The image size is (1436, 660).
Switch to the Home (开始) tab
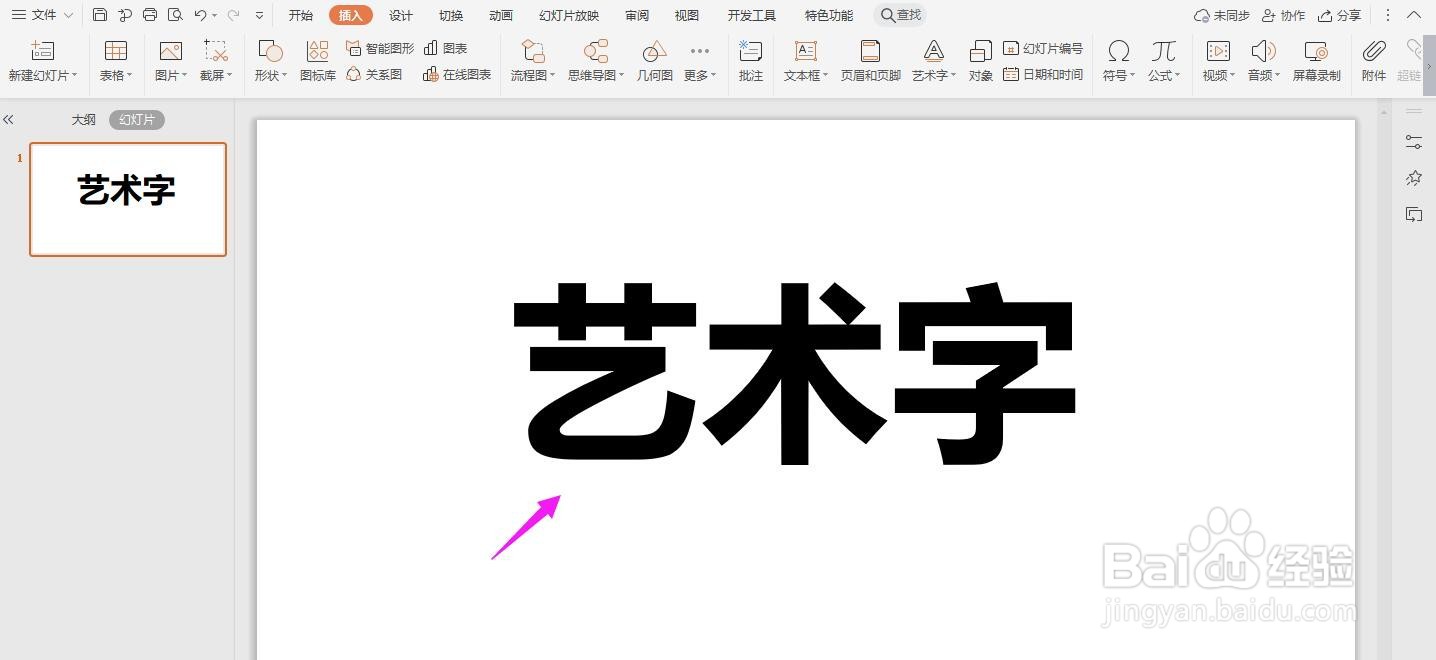(x=300, y=15)
